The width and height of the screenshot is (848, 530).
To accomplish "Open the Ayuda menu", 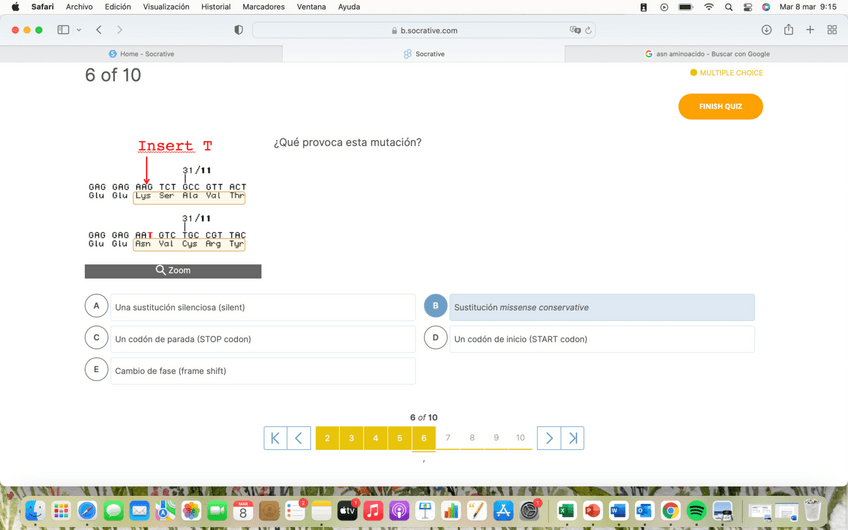I will pos(349,7).
